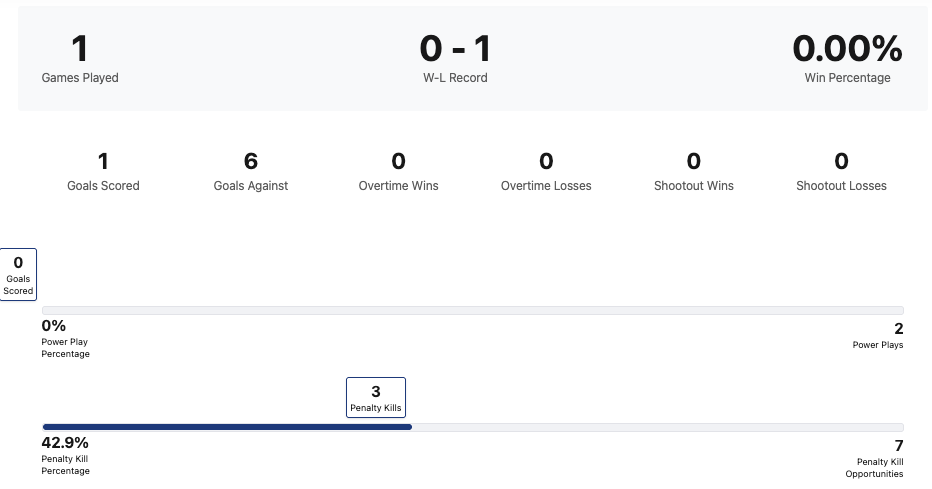This screenshot has height=489, width=932.
Task: Click the boxed Penalty Kills 3 marker
Action: click(x=376, y=398)
